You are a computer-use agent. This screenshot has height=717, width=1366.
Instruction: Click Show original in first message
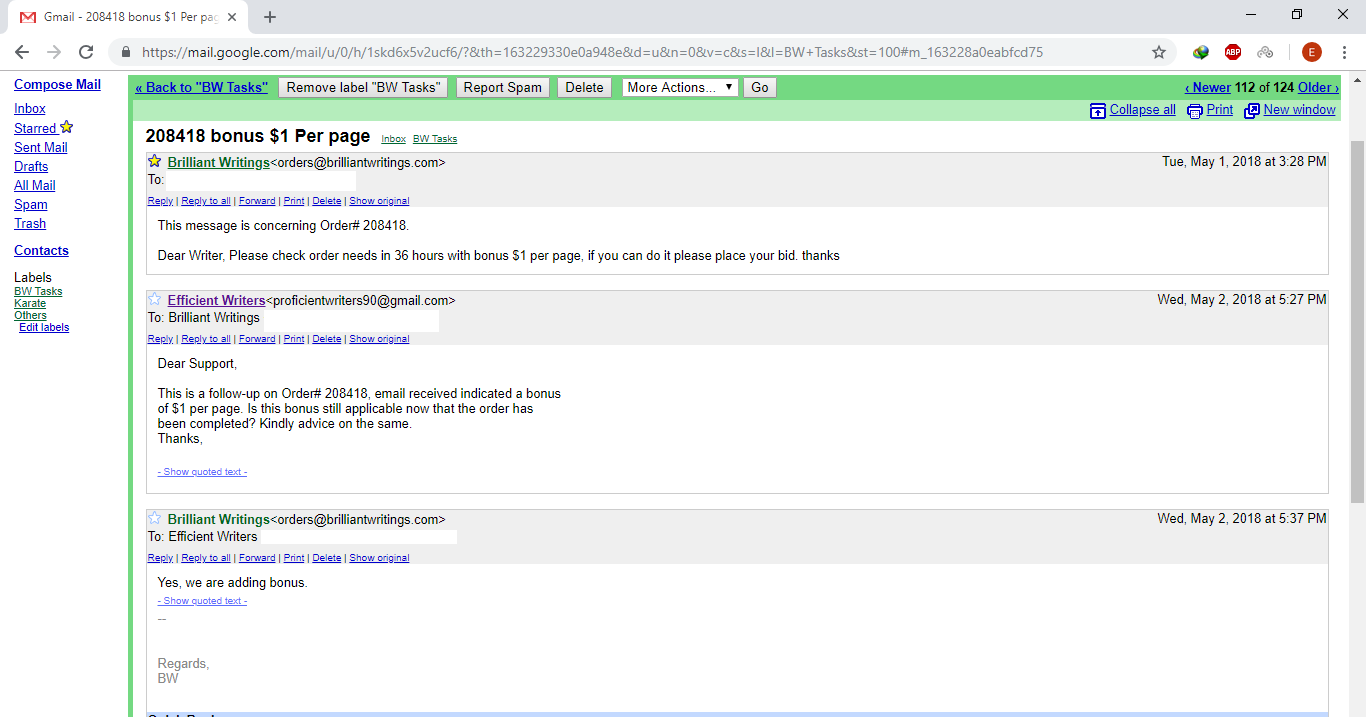pos(379,201)
